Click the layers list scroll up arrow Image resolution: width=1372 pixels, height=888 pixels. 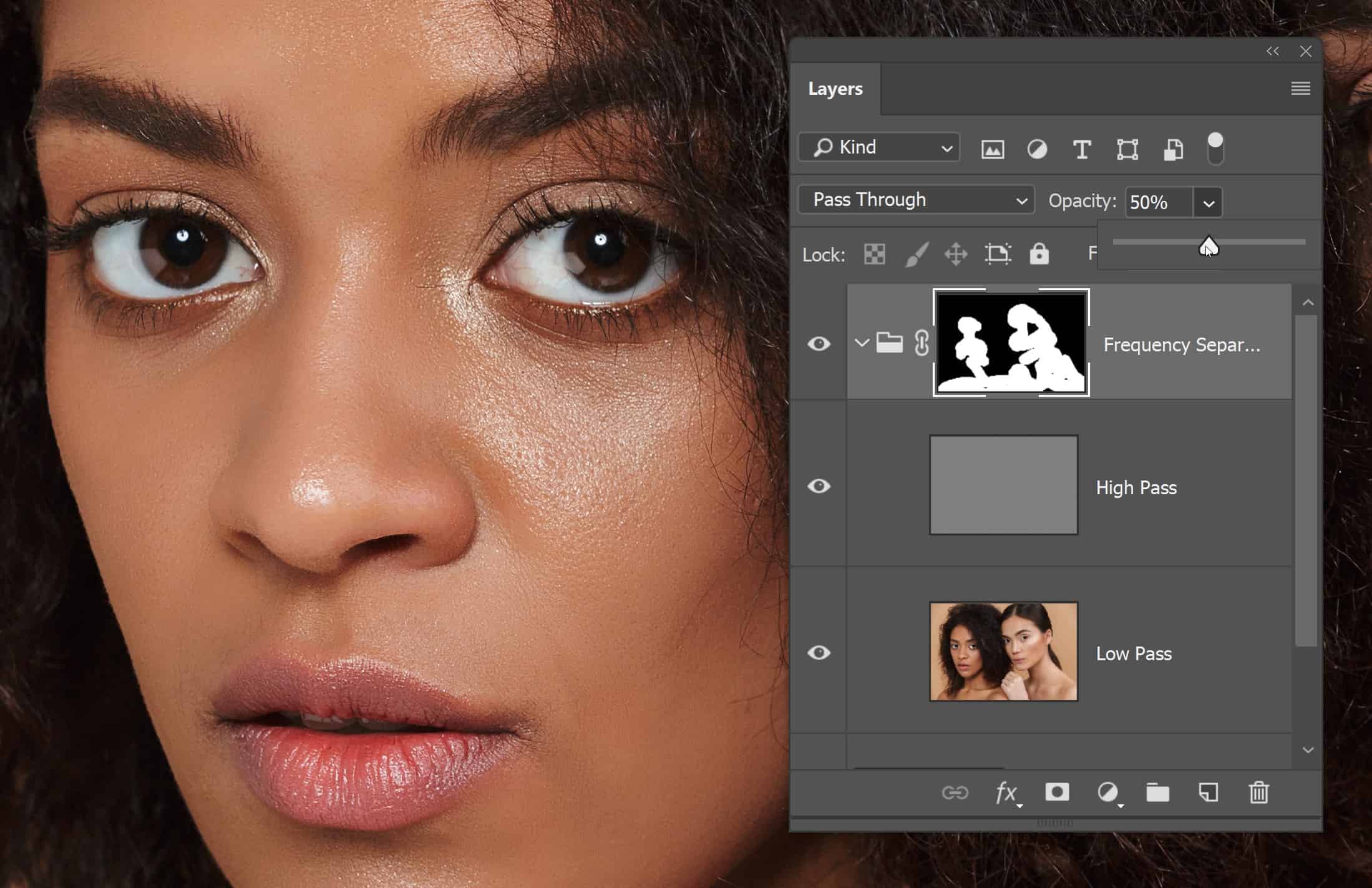tap(1308, 303)
